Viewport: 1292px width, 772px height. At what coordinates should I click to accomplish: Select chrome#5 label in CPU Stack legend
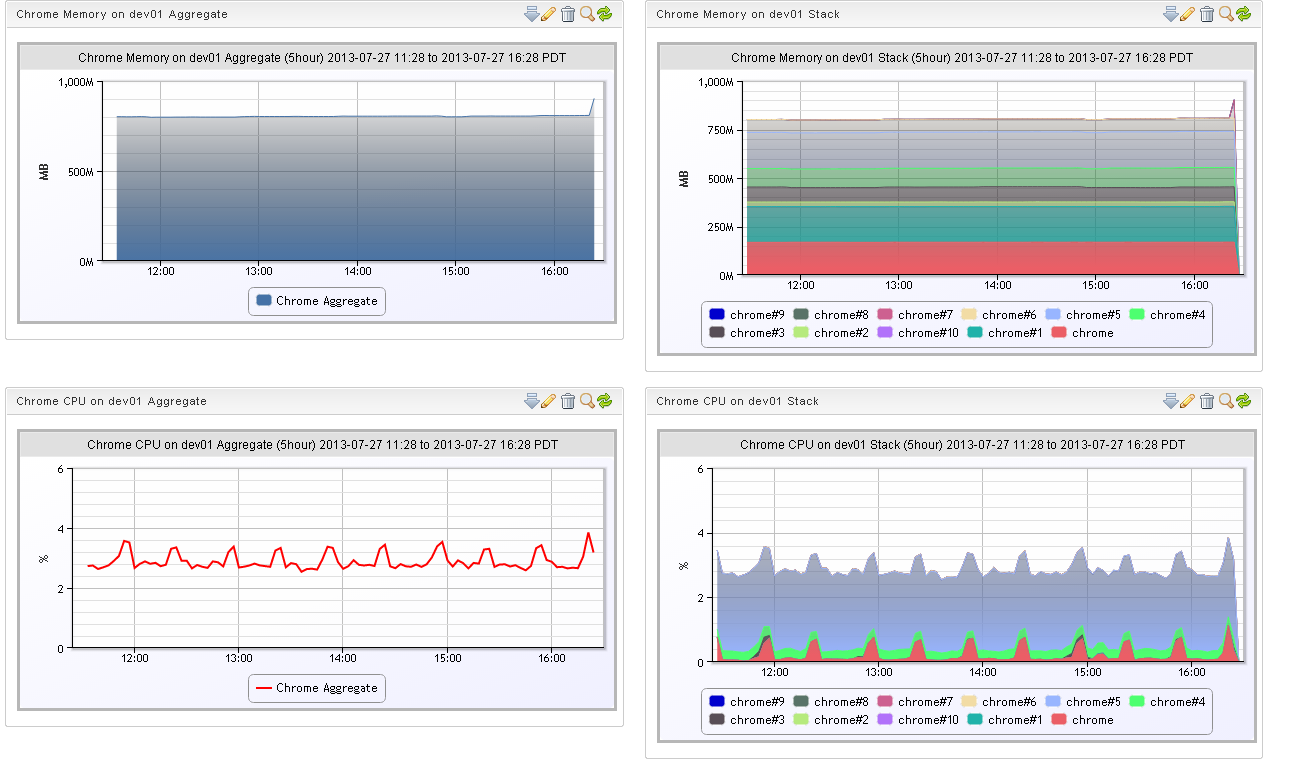(1093, 702)
